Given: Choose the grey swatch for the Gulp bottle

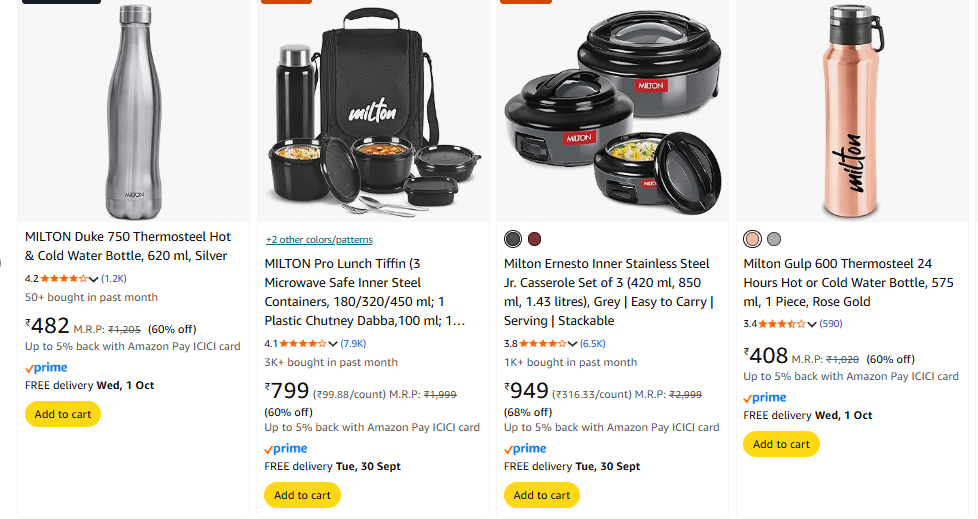Looking at the screenshot, I should coord(774,239).
